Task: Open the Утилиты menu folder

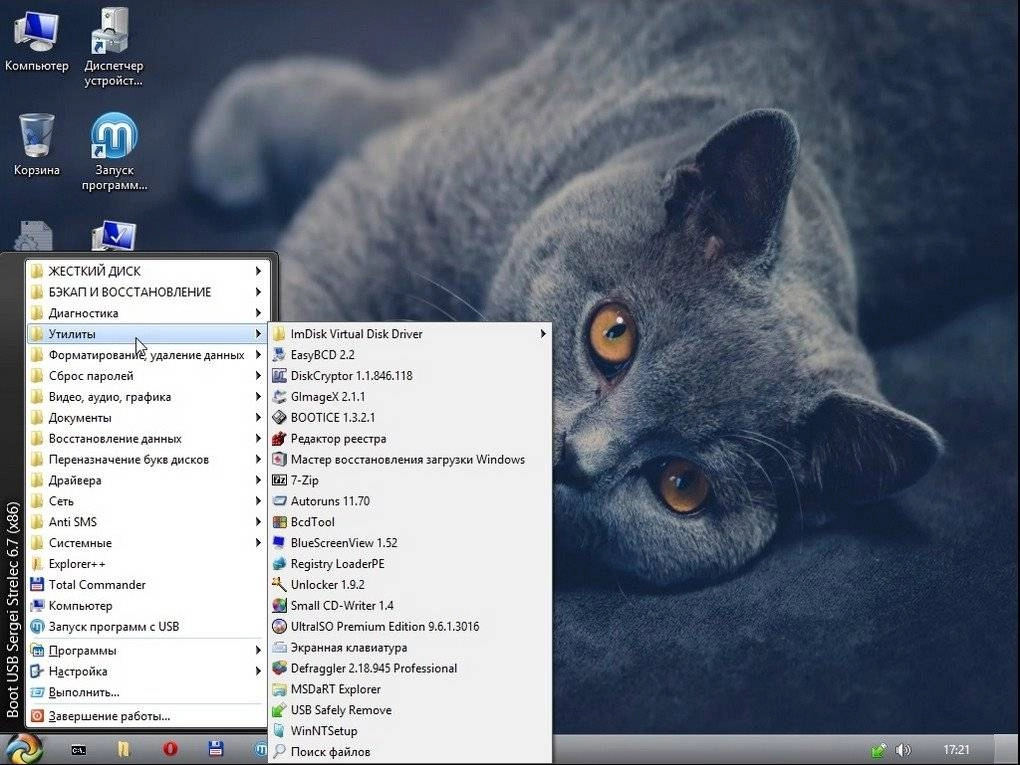Action: pyautogui.click(x=146, y=334)
